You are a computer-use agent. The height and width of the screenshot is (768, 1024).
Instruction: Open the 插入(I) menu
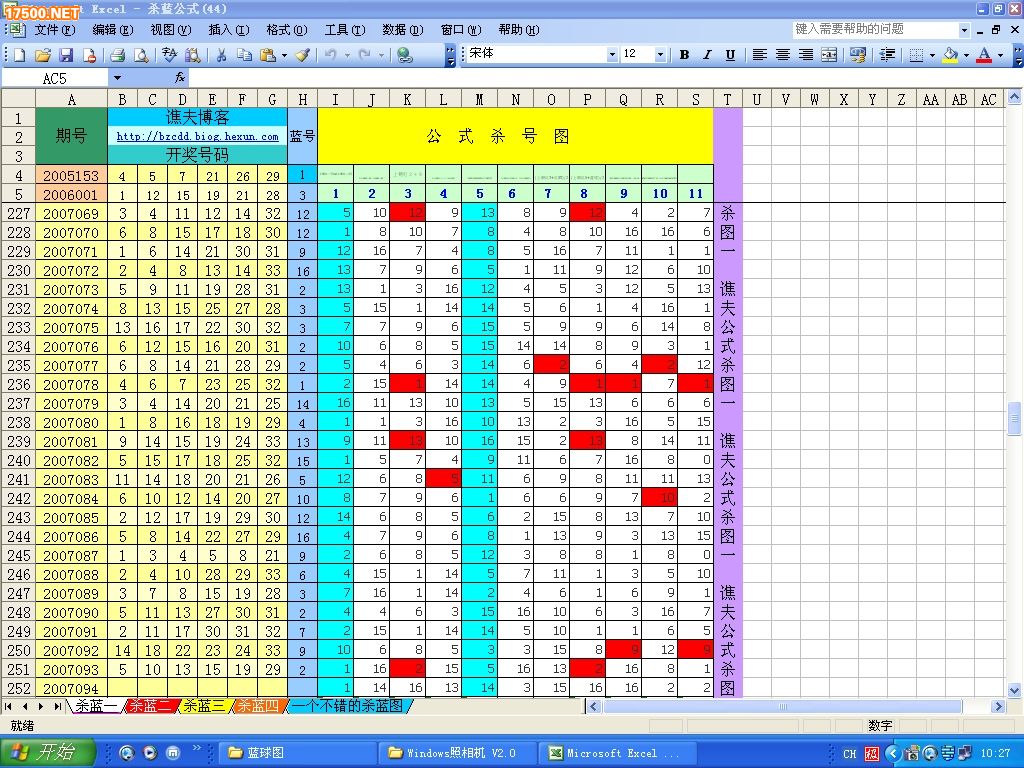pyautogui.click(x=229, y=30)
